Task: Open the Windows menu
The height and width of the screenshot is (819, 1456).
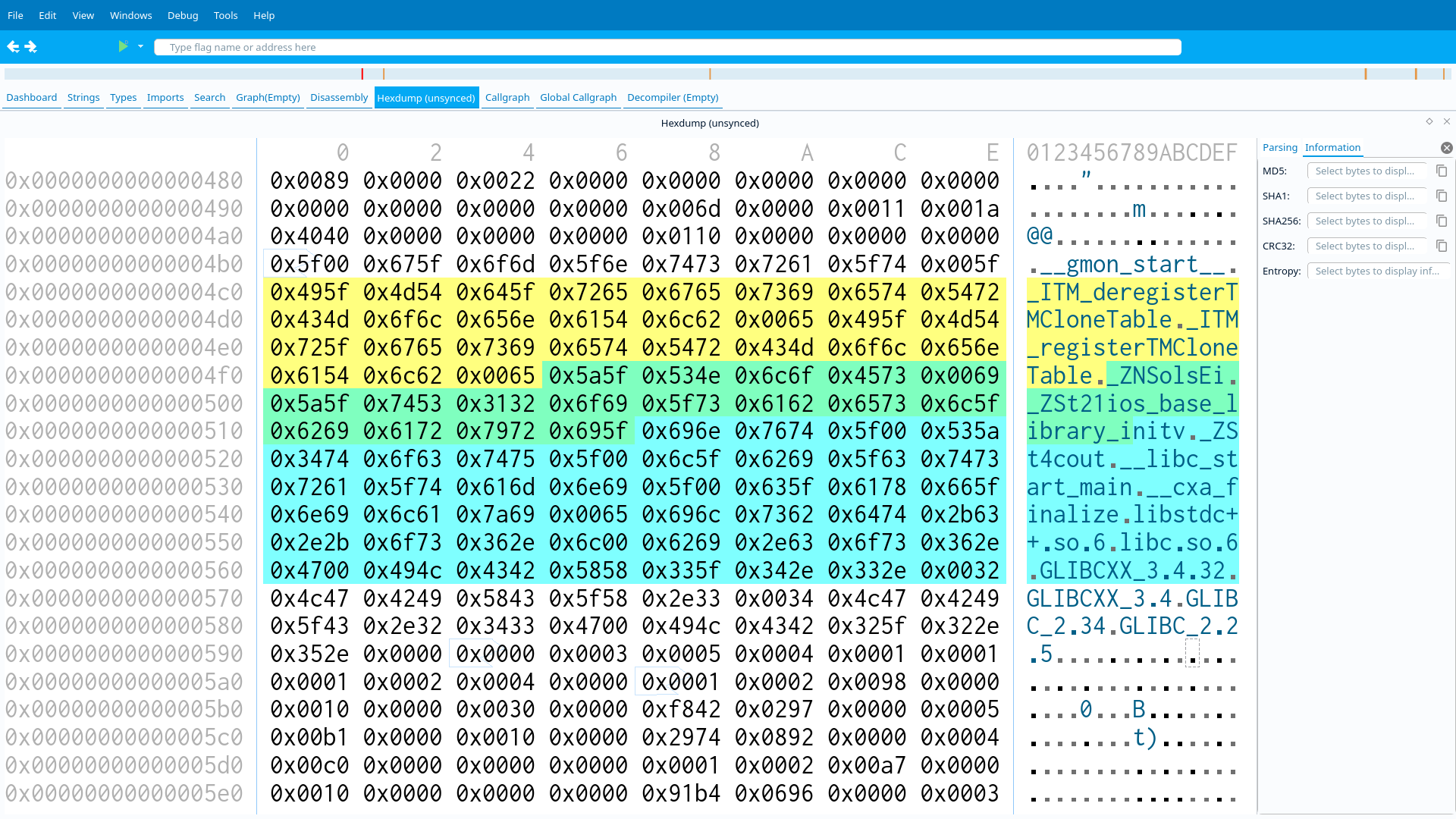Action: (x=130, y=15)
